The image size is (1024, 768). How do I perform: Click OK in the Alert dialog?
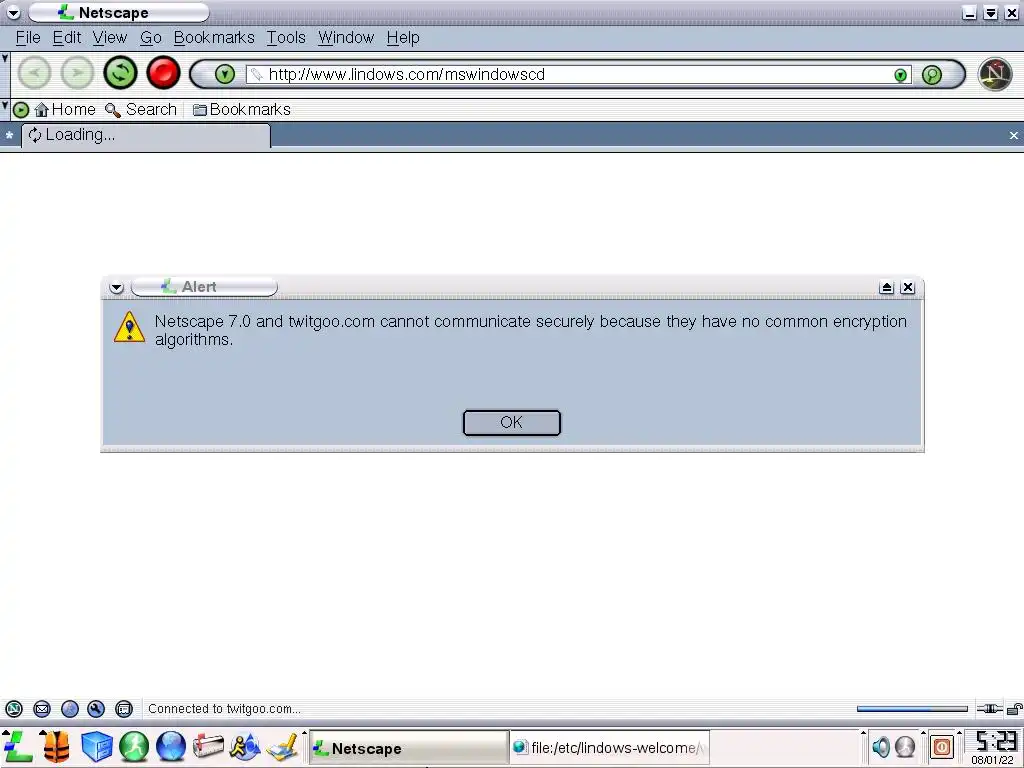click(x=511, y=423)
